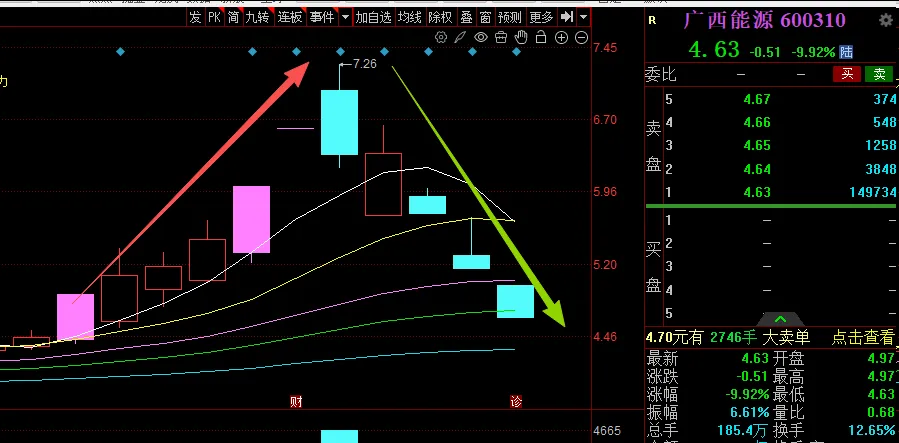The image size is (899, 443).
Task: Select sell level 2 price 4.64
Action: [x=757, y=169]
